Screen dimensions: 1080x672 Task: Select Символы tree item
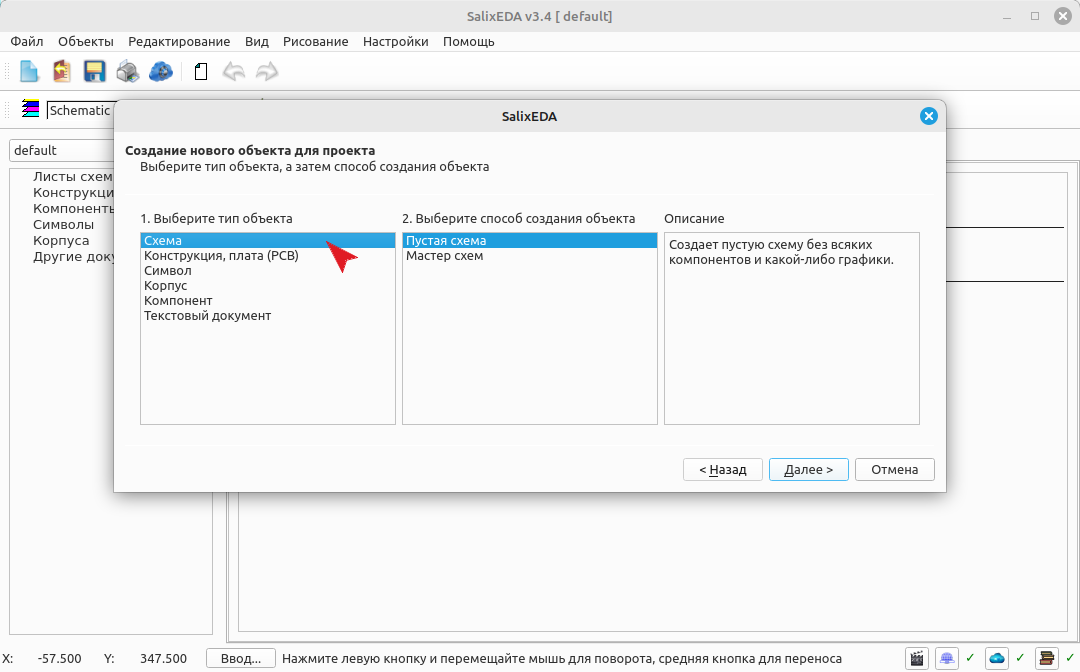click(x=63, y=224)
